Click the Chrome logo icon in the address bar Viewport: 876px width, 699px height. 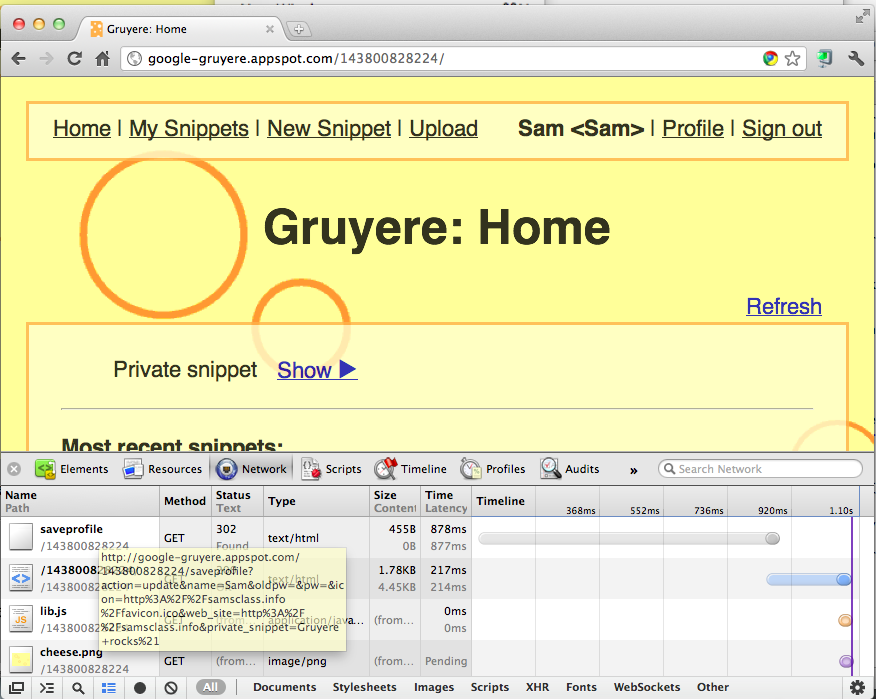click(x=770, y=58)
